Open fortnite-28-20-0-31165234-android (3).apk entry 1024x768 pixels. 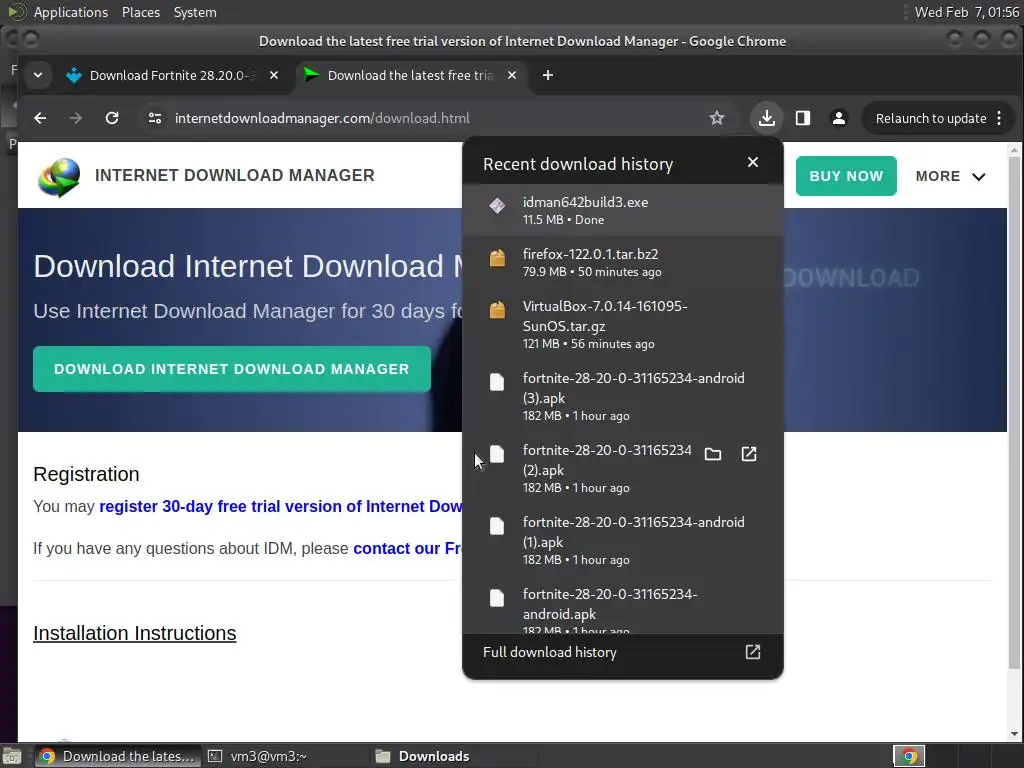pos(622,396)
